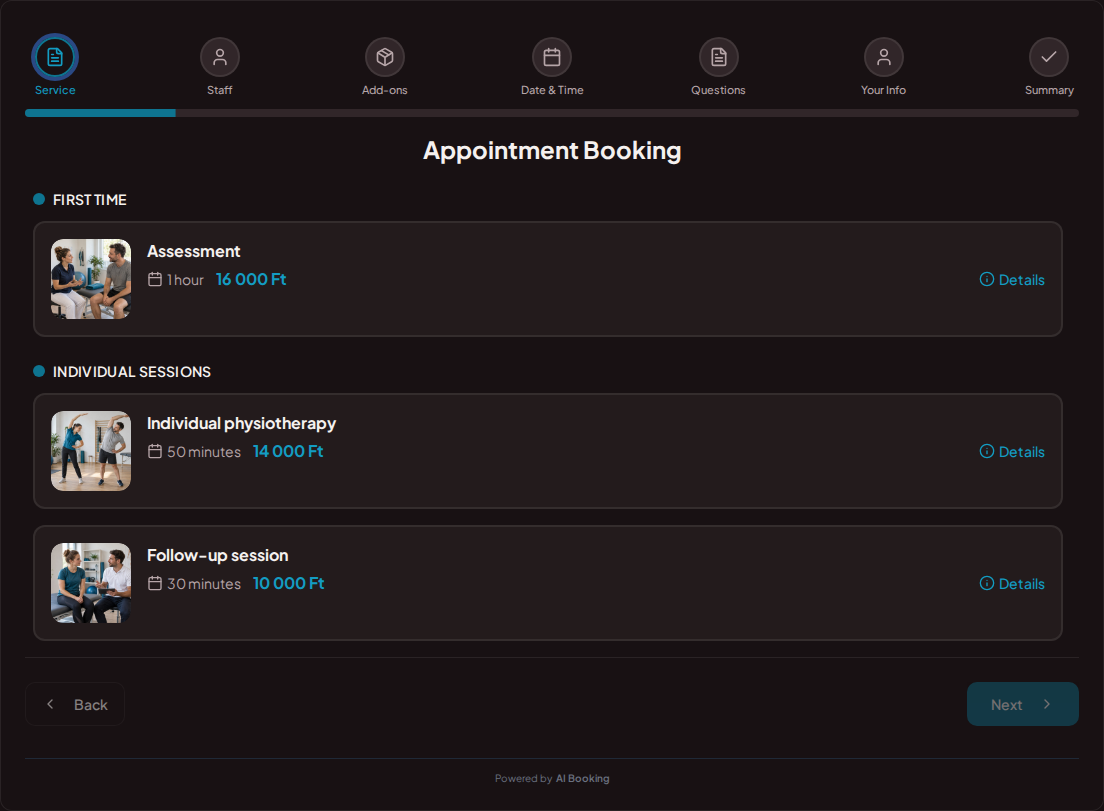Click the 10 000 Ft price
Viewport: 1104px width, 811px height.
289,584
